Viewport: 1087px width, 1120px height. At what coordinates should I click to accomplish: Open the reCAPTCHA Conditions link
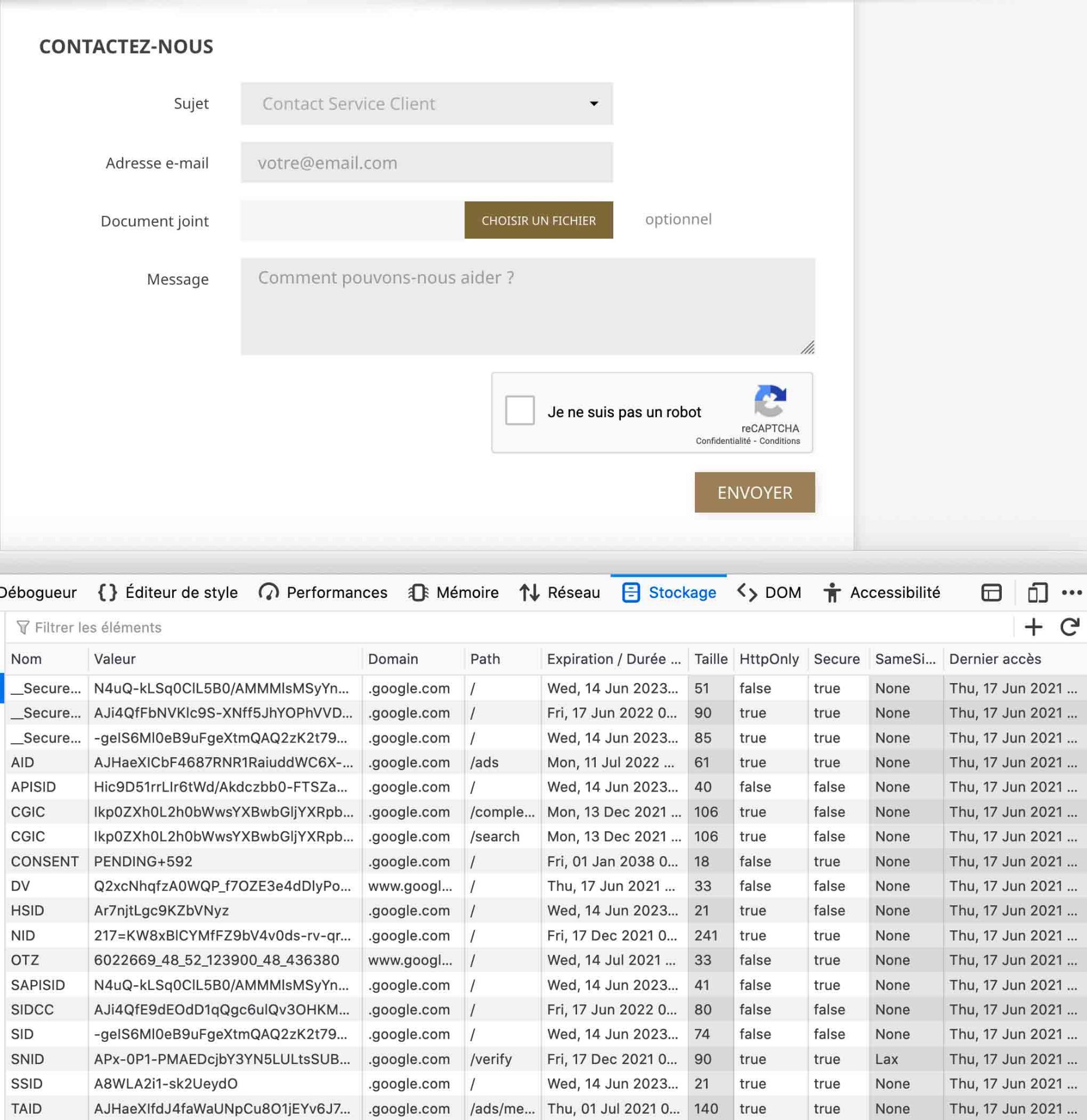pos(780,441)
